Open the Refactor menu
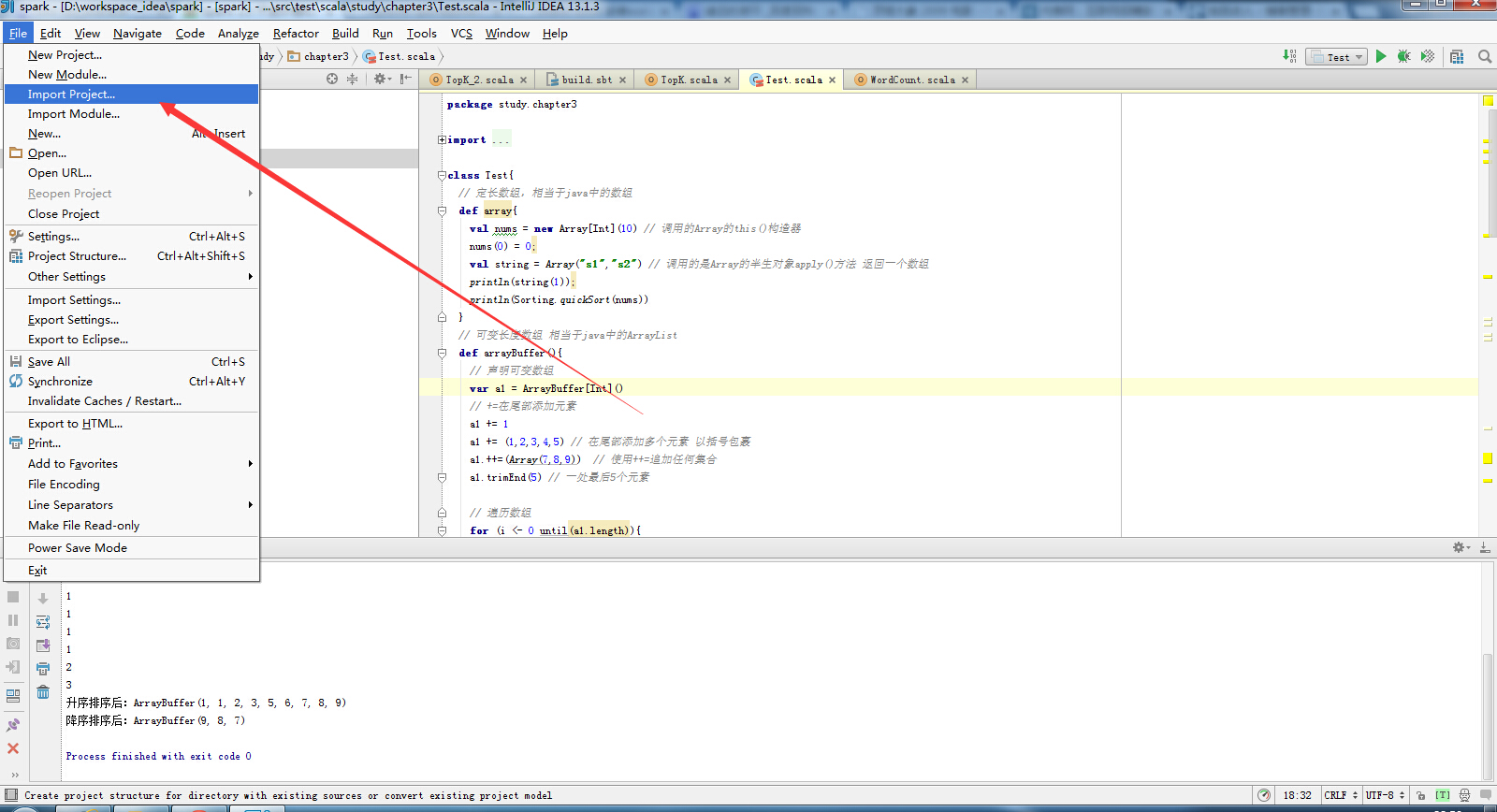 (x=296, y=34)
